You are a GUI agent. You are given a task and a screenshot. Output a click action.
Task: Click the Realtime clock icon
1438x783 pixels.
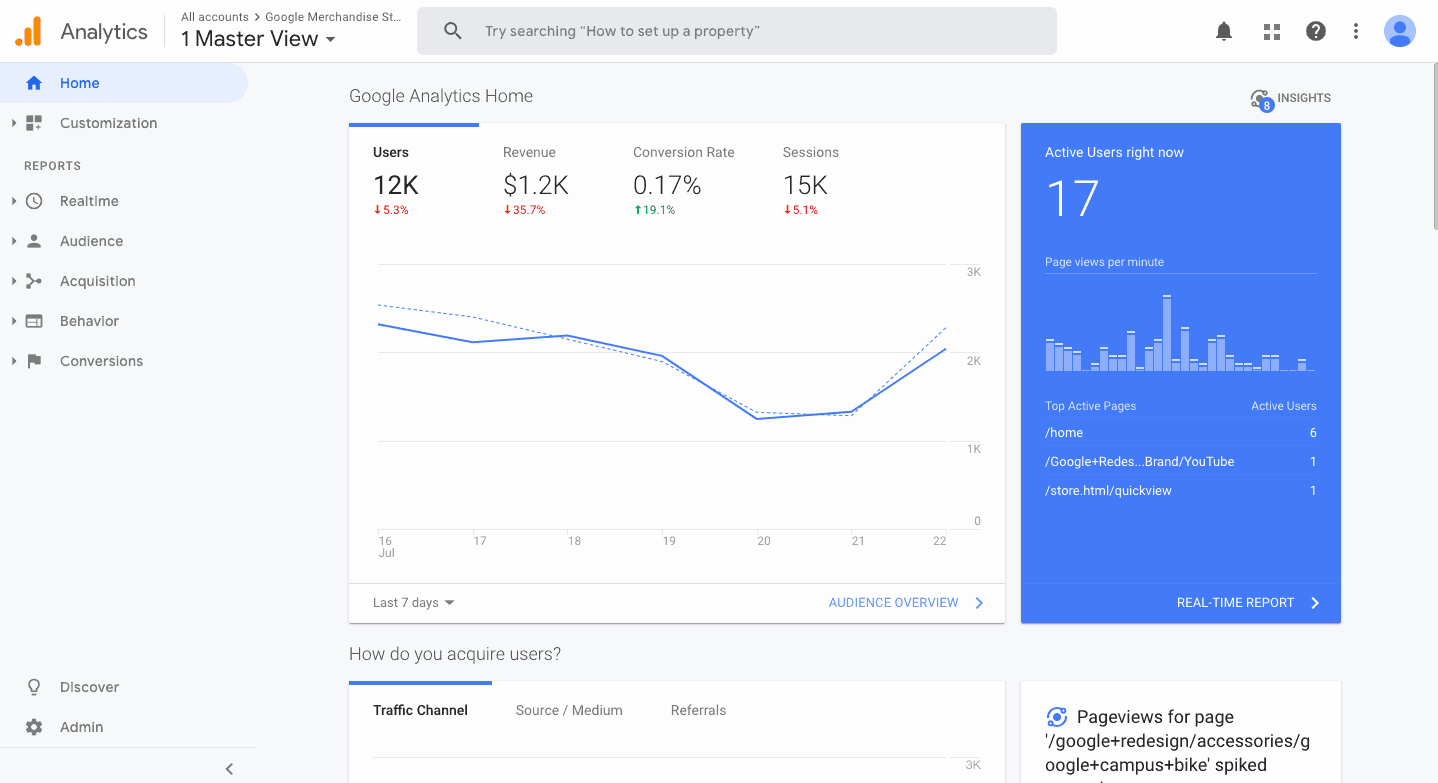coord(34,201)
